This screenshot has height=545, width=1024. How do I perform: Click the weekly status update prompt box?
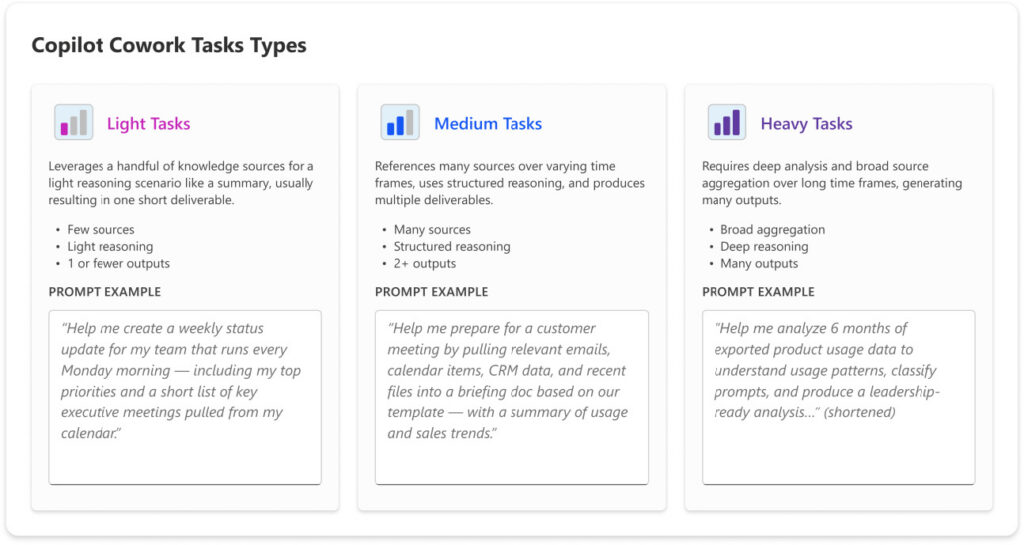185,397
